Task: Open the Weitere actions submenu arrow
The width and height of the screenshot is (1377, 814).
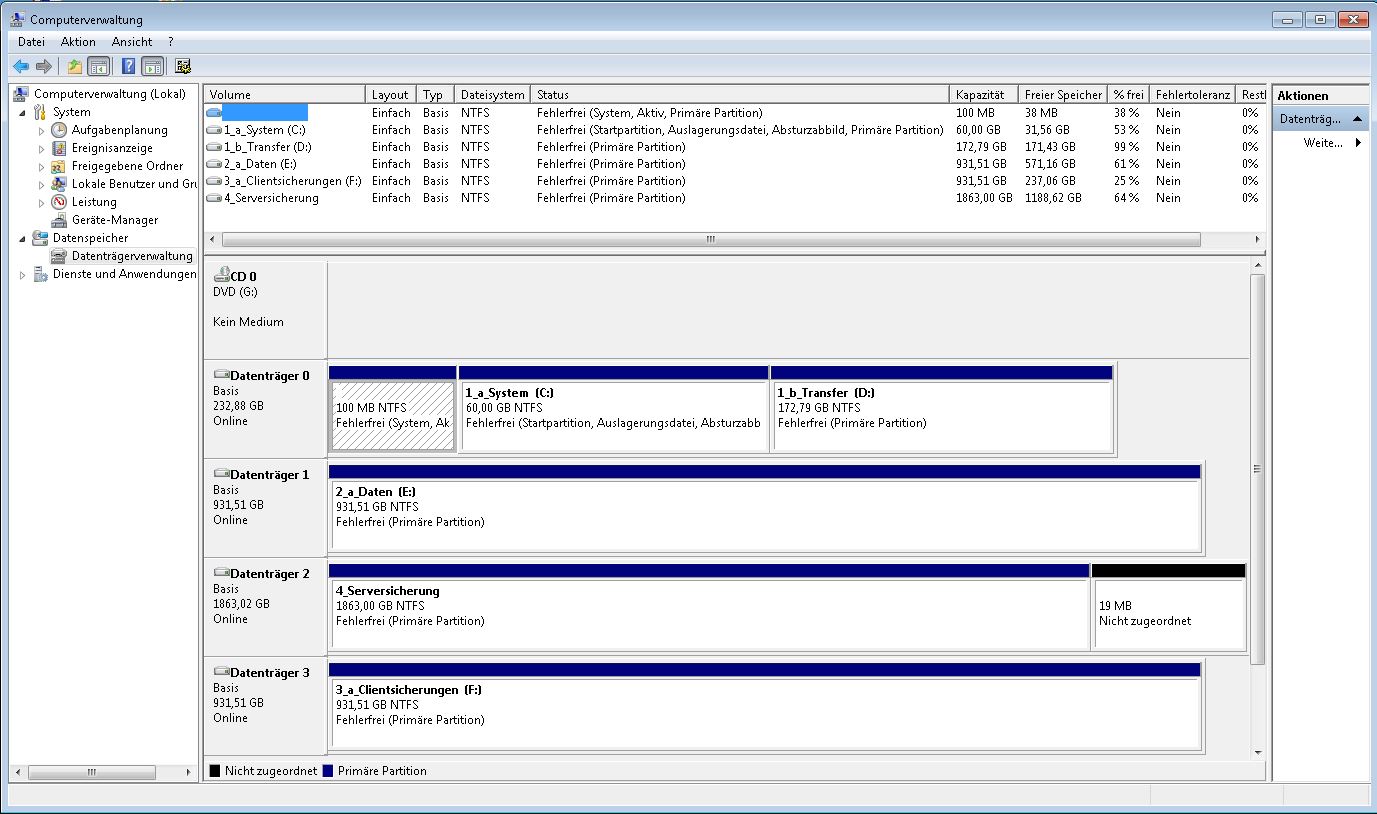Action: pos(1358,143)
